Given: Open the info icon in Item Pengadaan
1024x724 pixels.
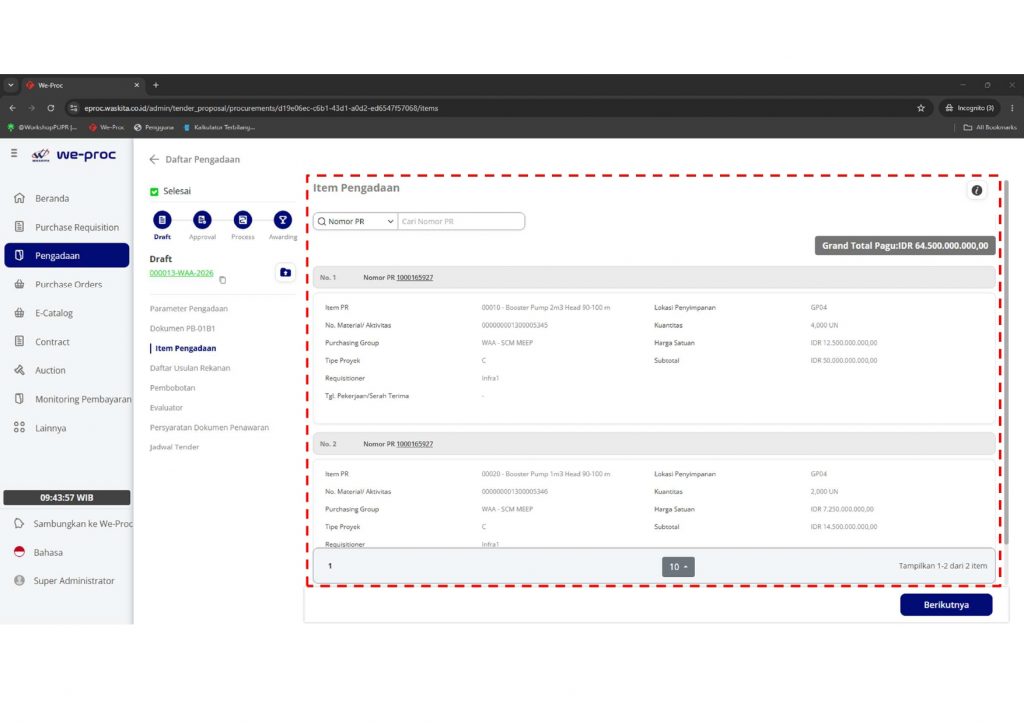Looking at the screenshot, I should tap(976, 191).
